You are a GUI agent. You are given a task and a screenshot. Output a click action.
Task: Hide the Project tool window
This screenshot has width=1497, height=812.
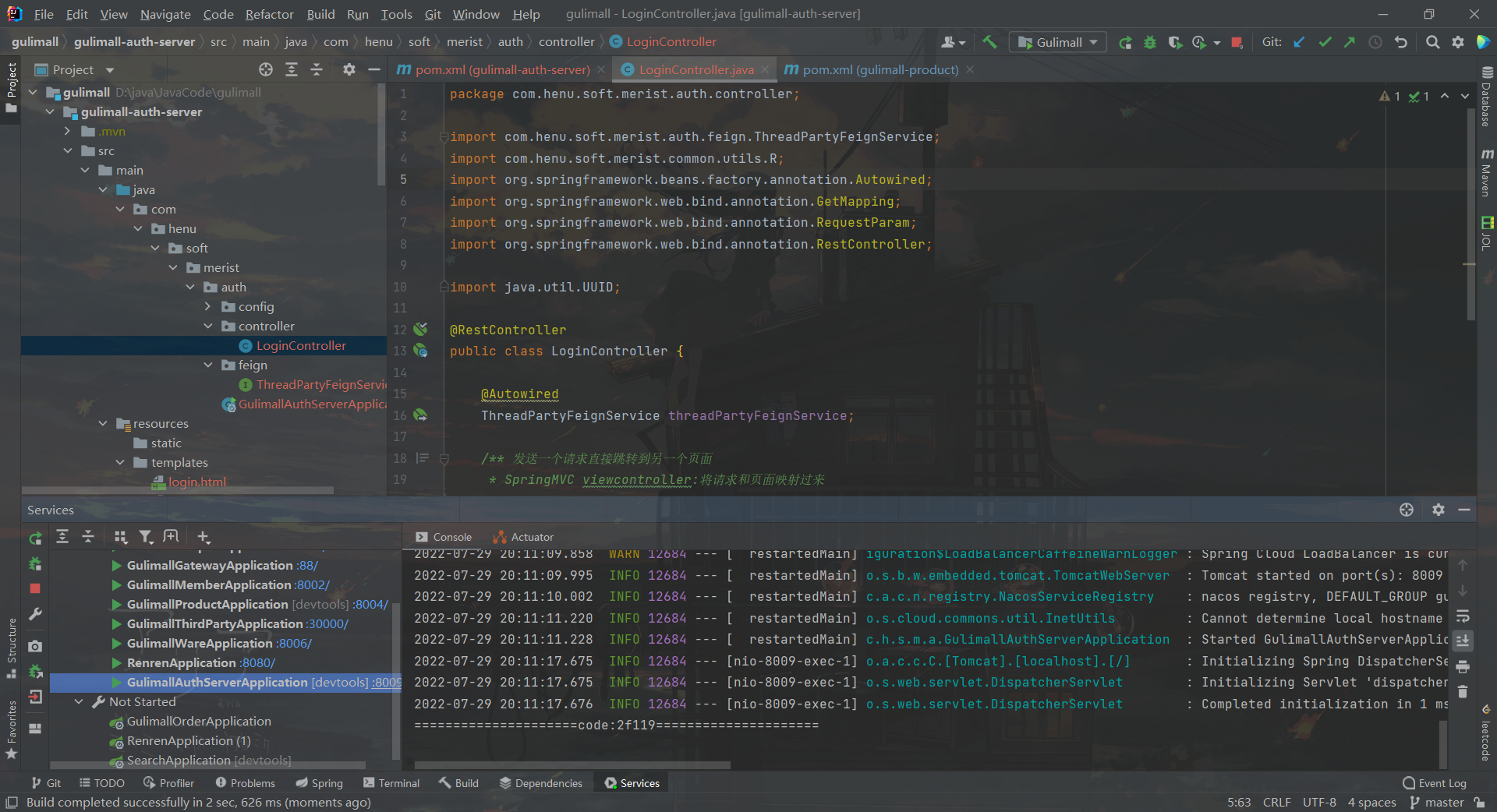pyautogui.click(x=374, y=69)
